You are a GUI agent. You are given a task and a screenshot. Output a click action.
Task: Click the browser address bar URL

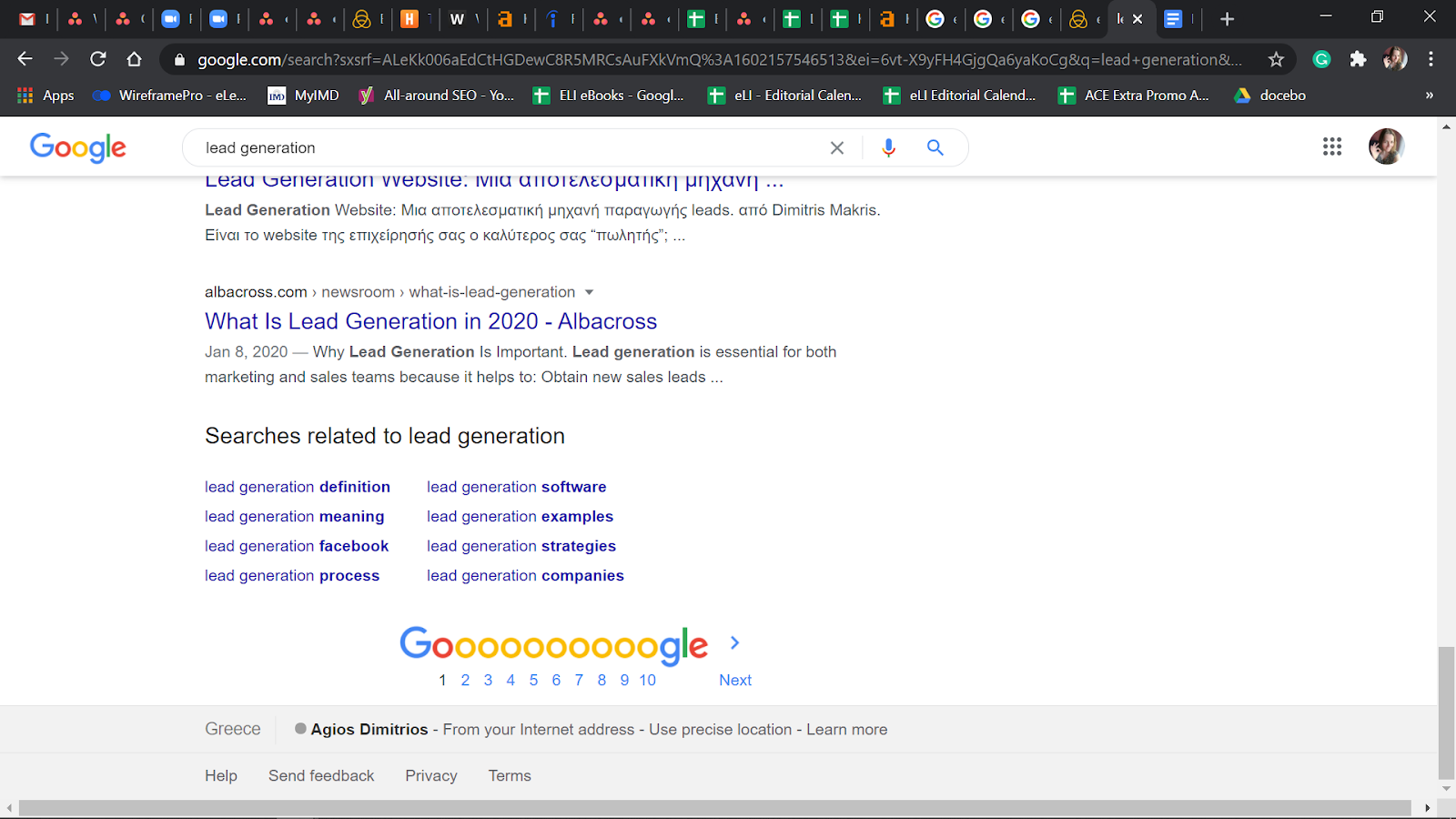[719, 60]
